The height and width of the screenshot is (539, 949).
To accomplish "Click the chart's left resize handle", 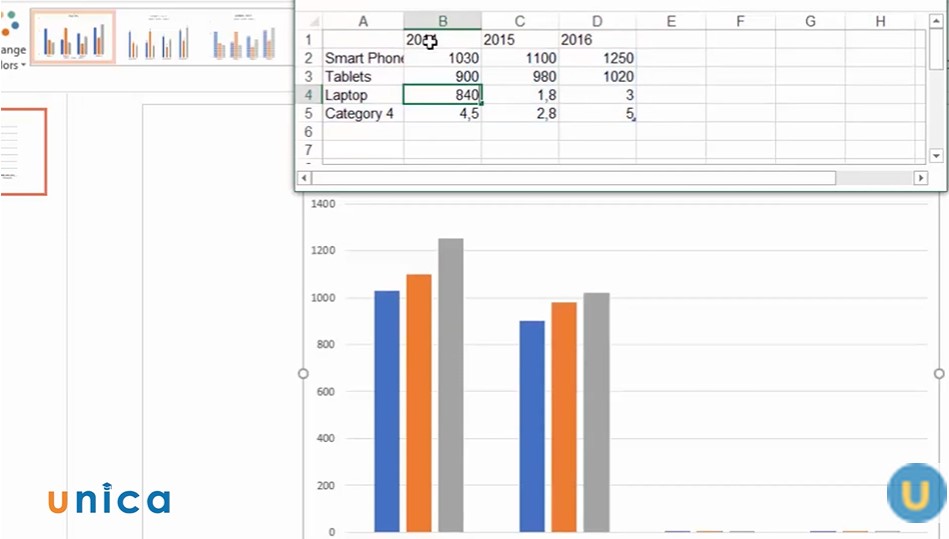I will [x=303, y=374].
